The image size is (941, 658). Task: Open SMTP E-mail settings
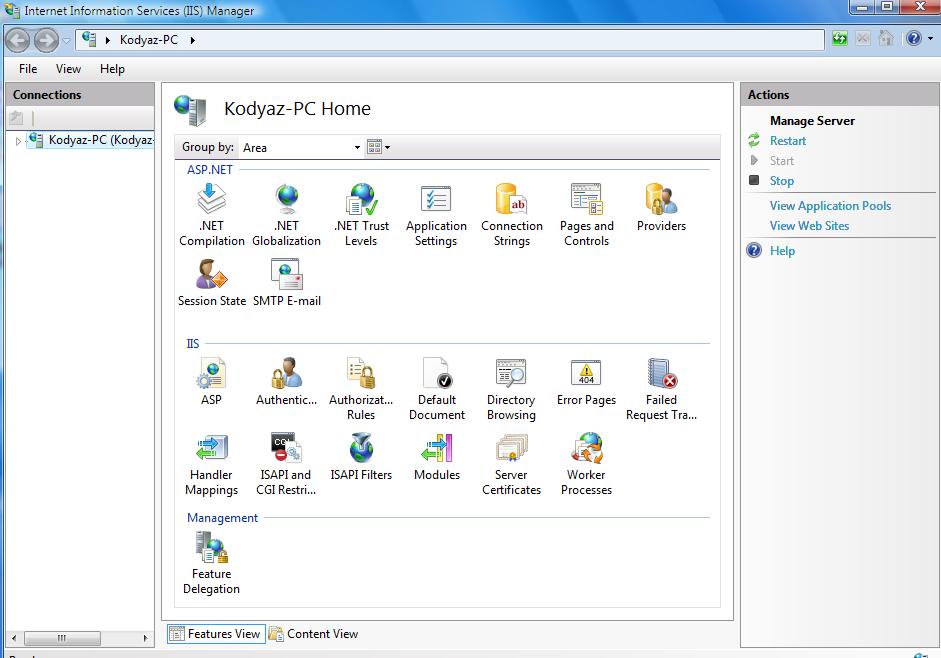(286, 283)
